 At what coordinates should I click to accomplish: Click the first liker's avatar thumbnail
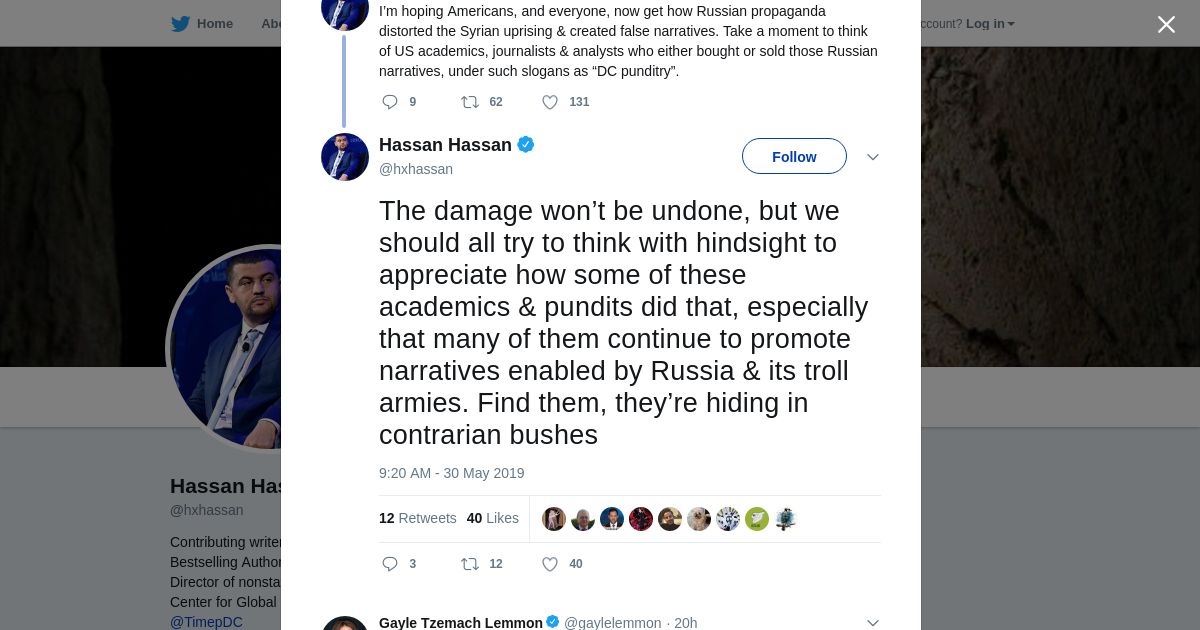(x=554, y=519)
